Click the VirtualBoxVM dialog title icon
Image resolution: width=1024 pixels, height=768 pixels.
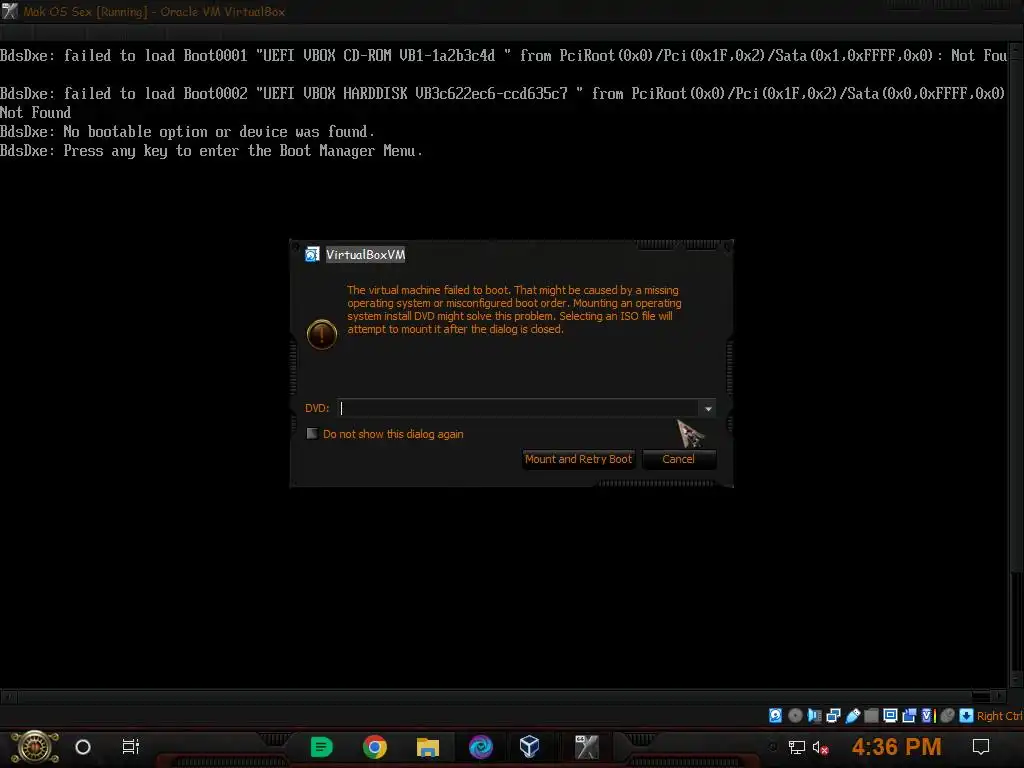tap(312, 255)
